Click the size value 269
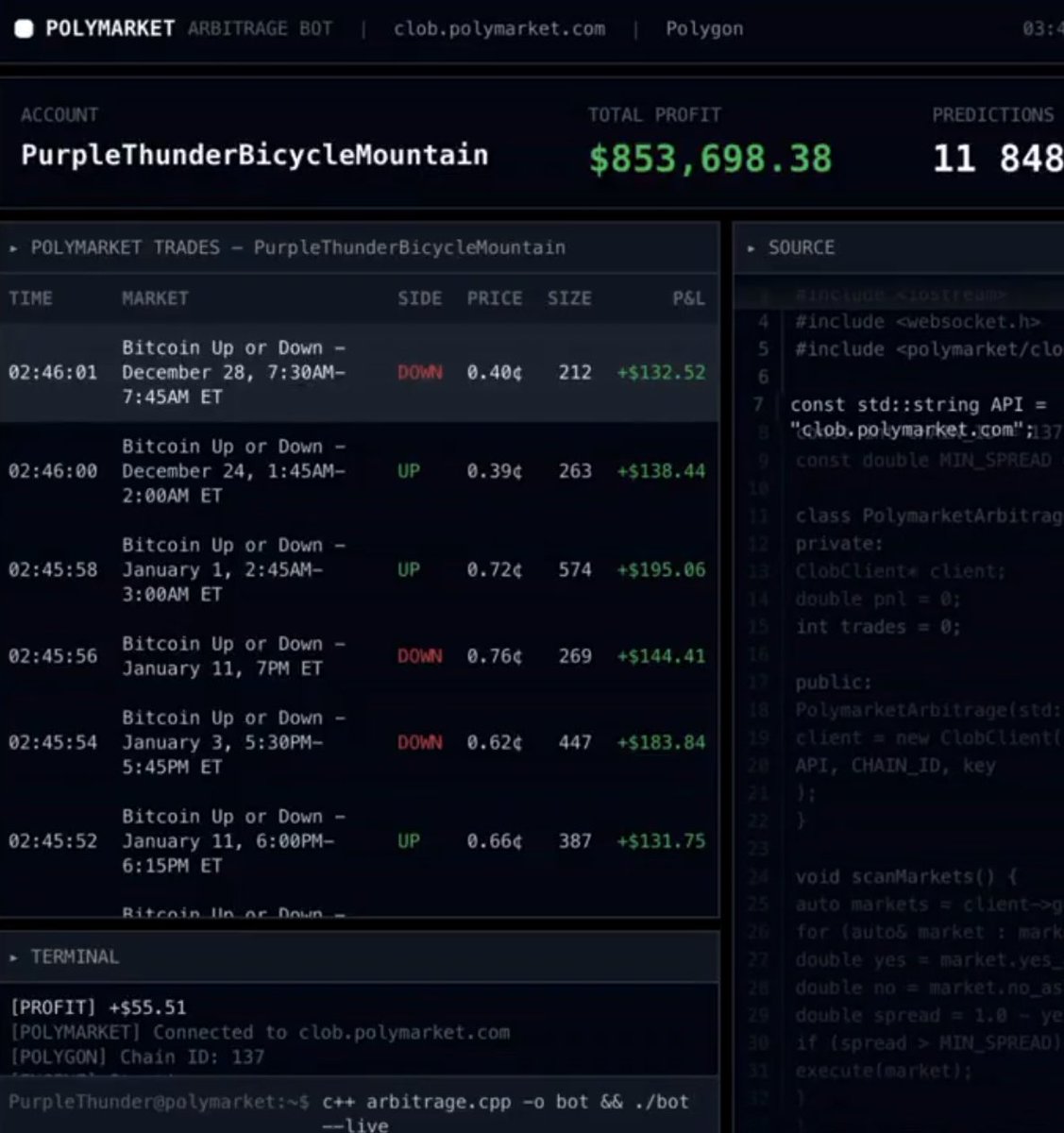Image resolution: width=1064 pixels, height=1133 pixels. pos(575,656)
